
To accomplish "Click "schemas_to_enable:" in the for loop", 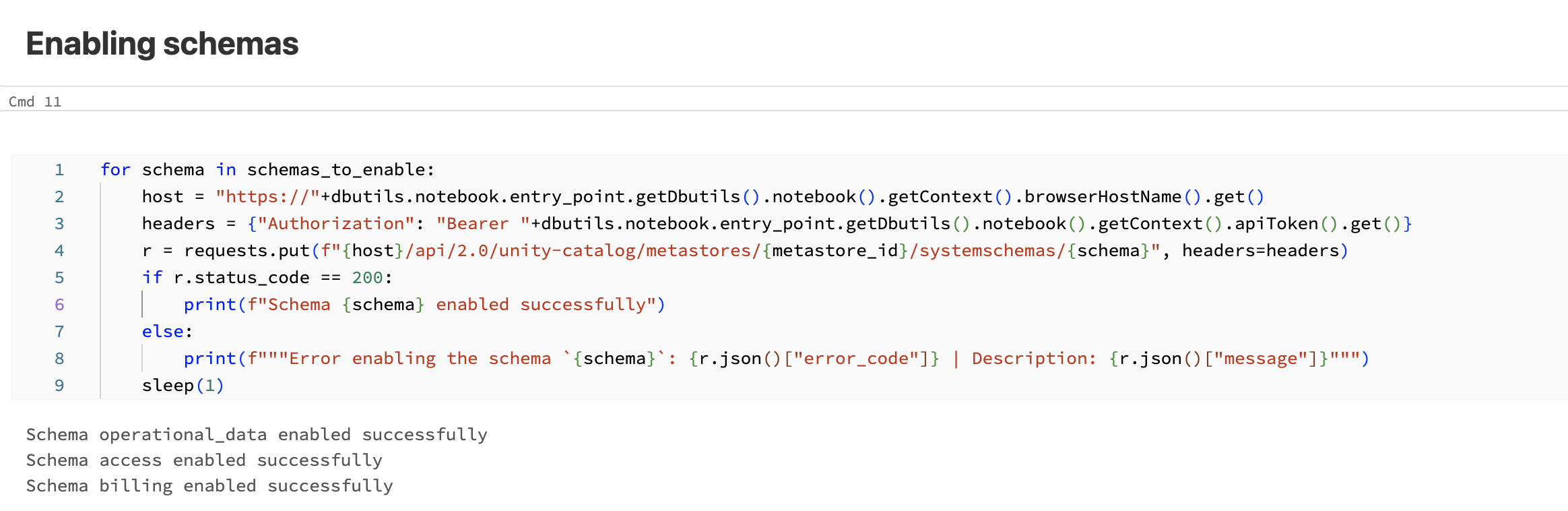I will [341, 170].
